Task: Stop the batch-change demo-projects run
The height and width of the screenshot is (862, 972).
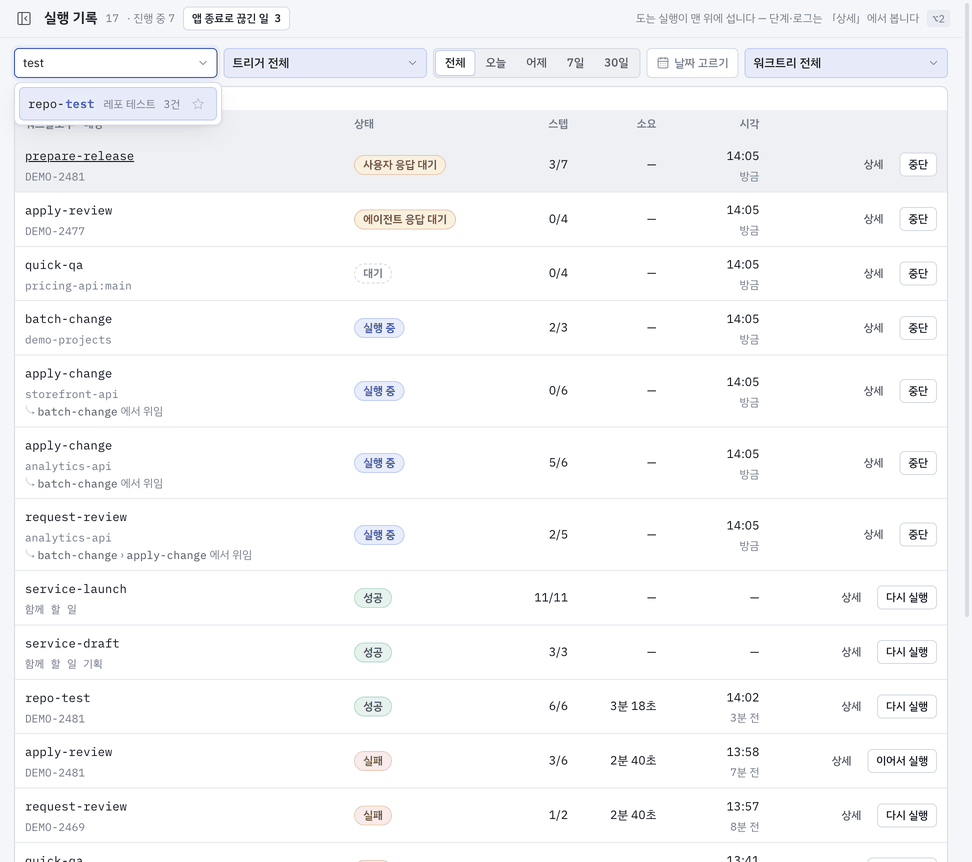Action: point(917,328)
